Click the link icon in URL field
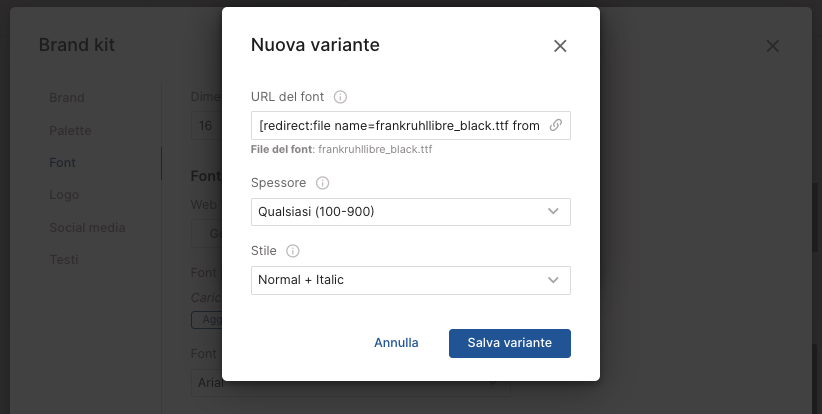822x414 pixels. click(x=556, y=126)
